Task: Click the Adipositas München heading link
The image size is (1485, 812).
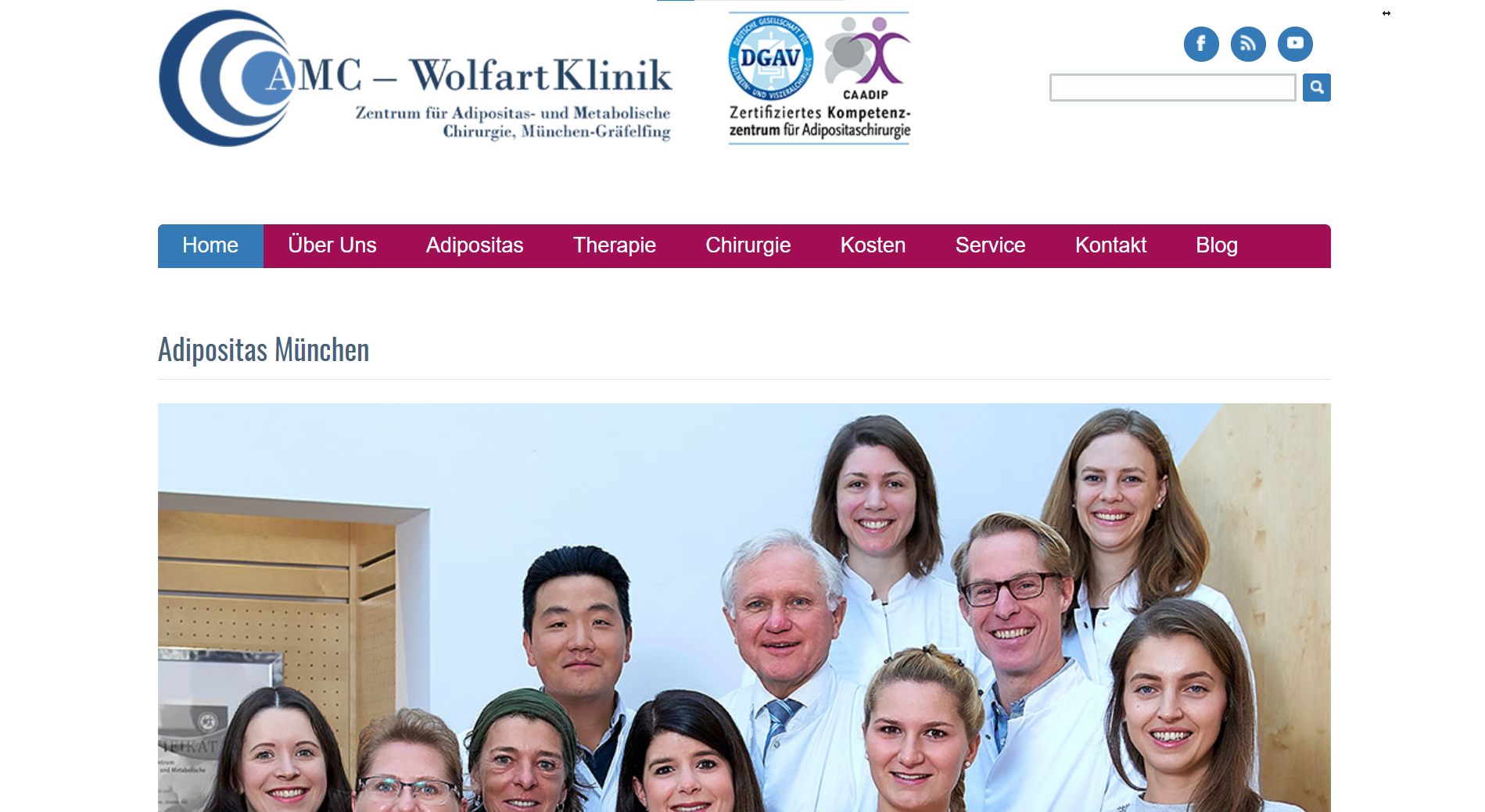Action: click(x=264, y=350)
